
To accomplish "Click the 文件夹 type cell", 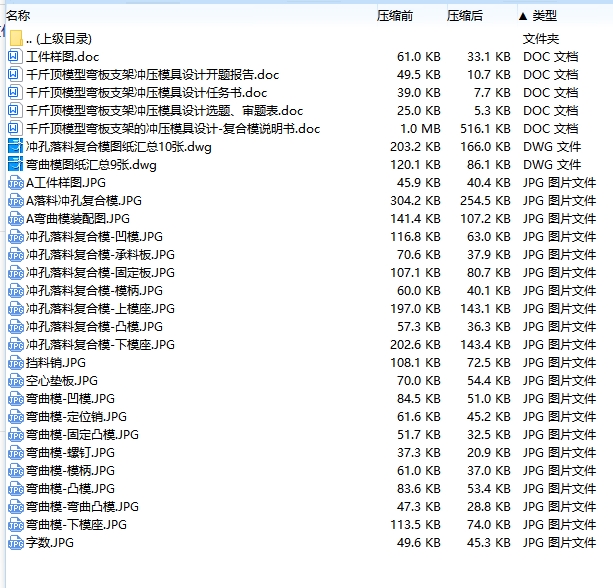I will [541, 39].
